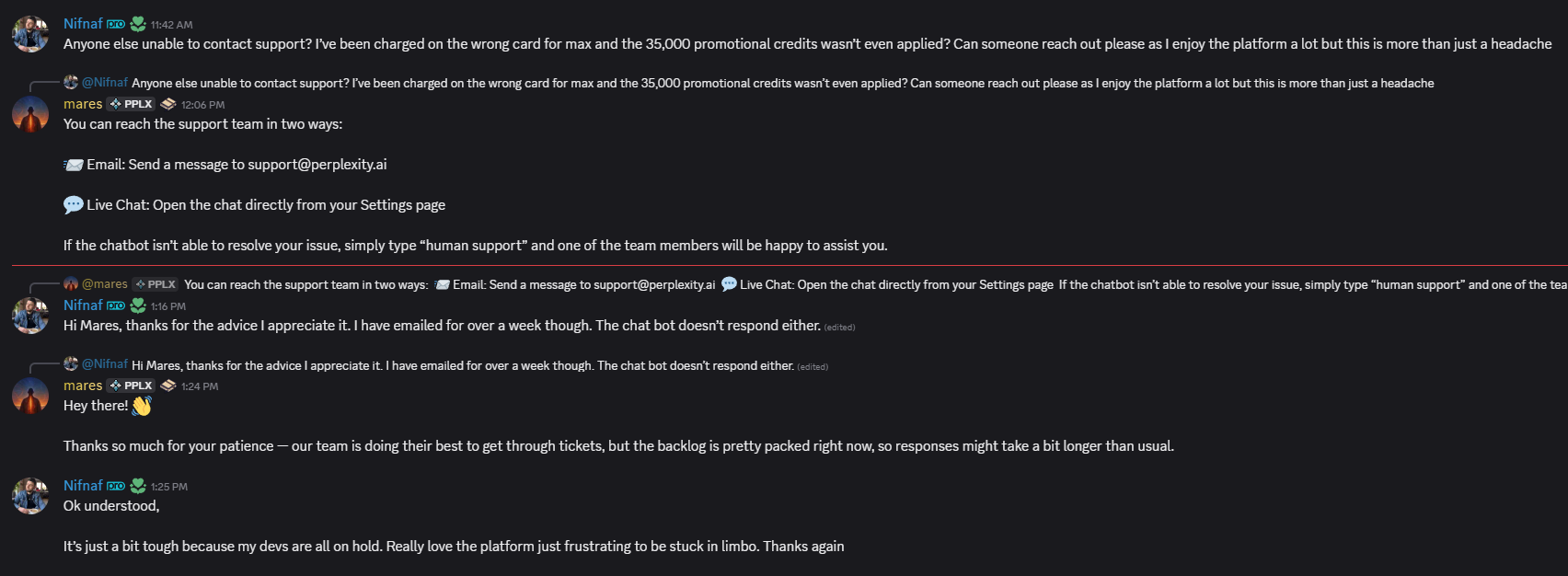Click the PRO badge next to Nifnaf at 11:42 AM
This screenshot has height=576, width=1568.
point(116,24)
